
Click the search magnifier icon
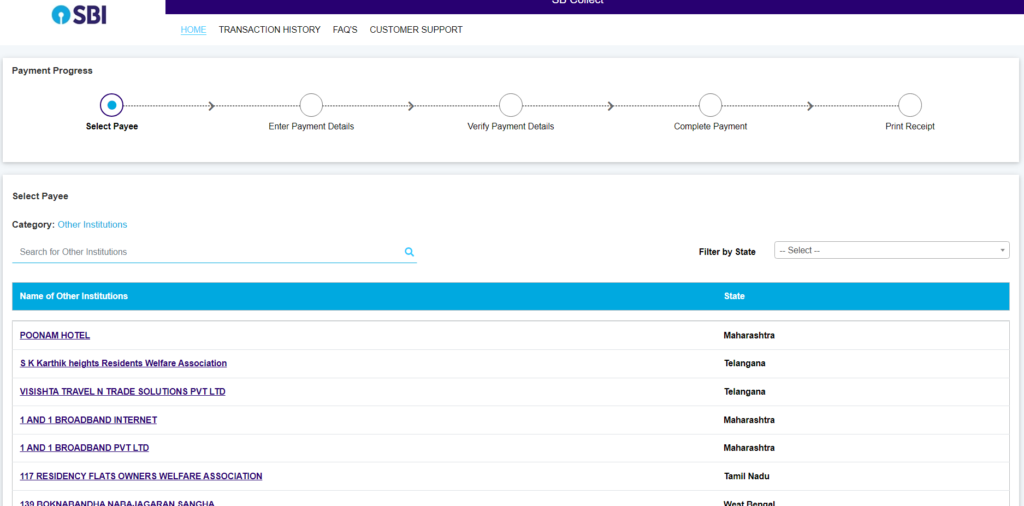pyautogui.click(x=409, y=251)
